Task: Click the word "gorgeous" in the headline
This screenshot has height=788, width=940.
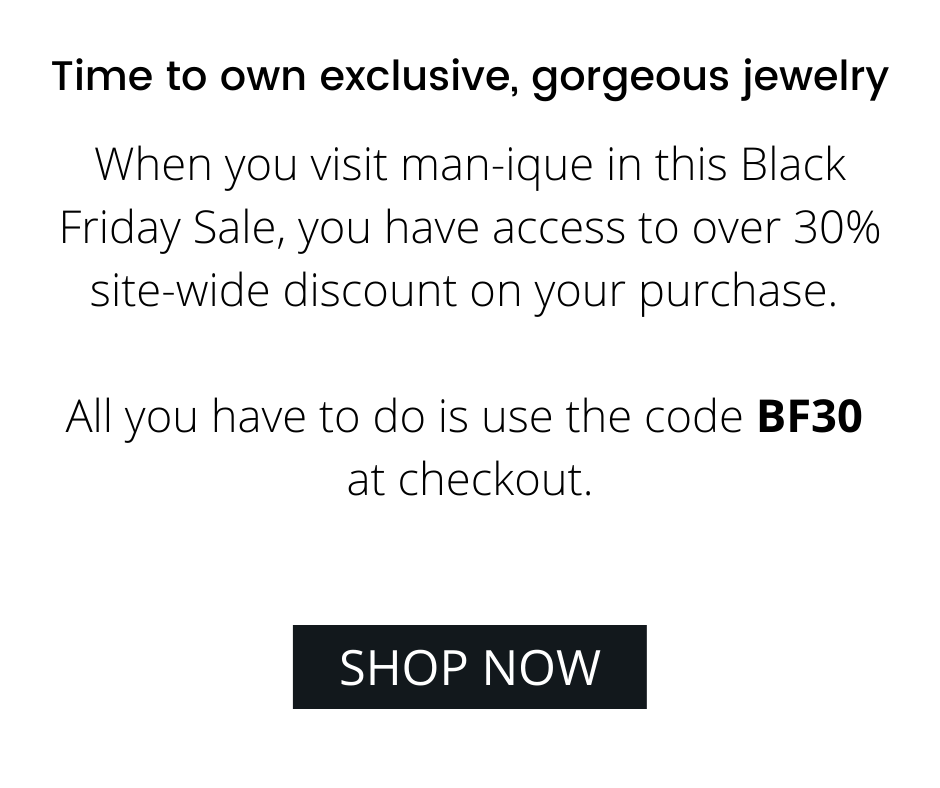Action: [x=628, y=76]
